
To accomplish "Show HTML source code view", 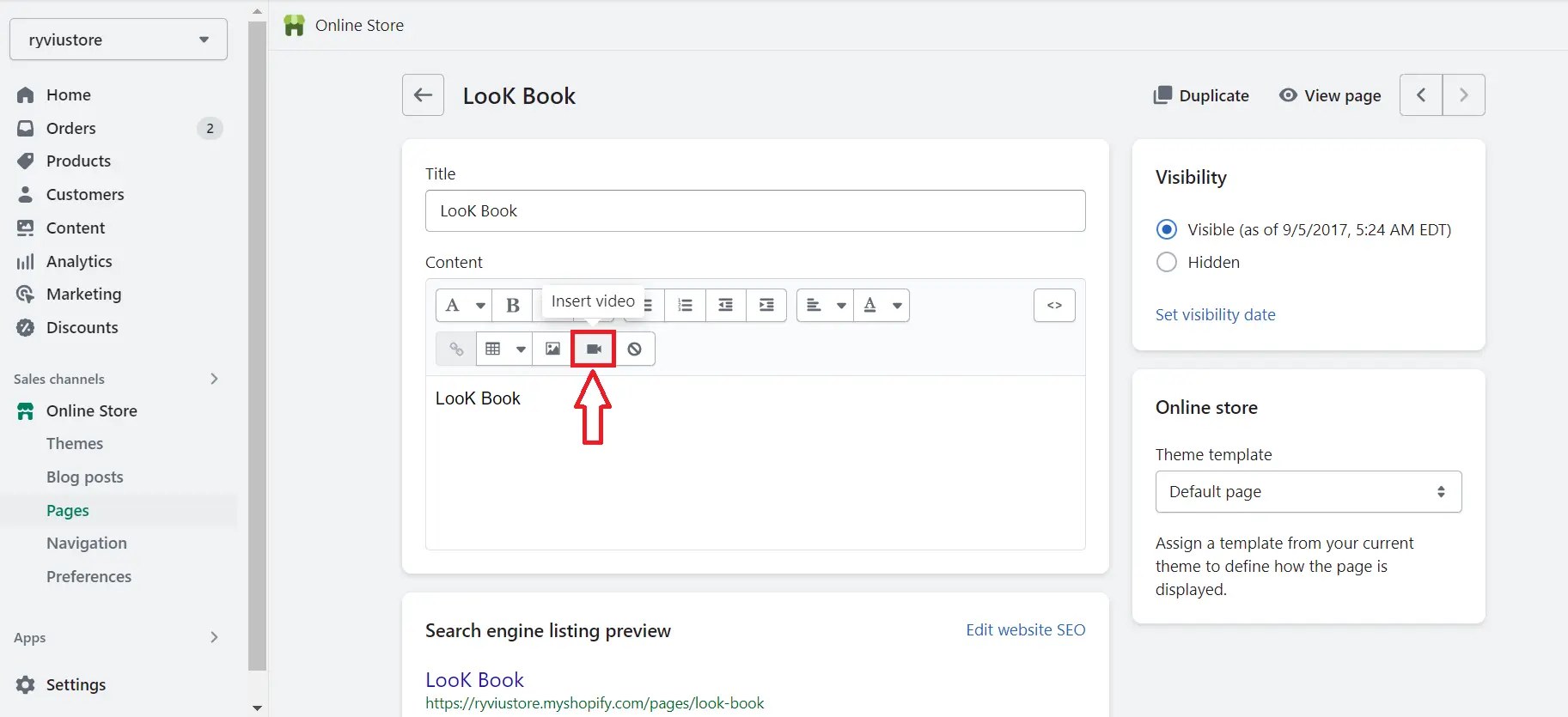I will 1054,306.
